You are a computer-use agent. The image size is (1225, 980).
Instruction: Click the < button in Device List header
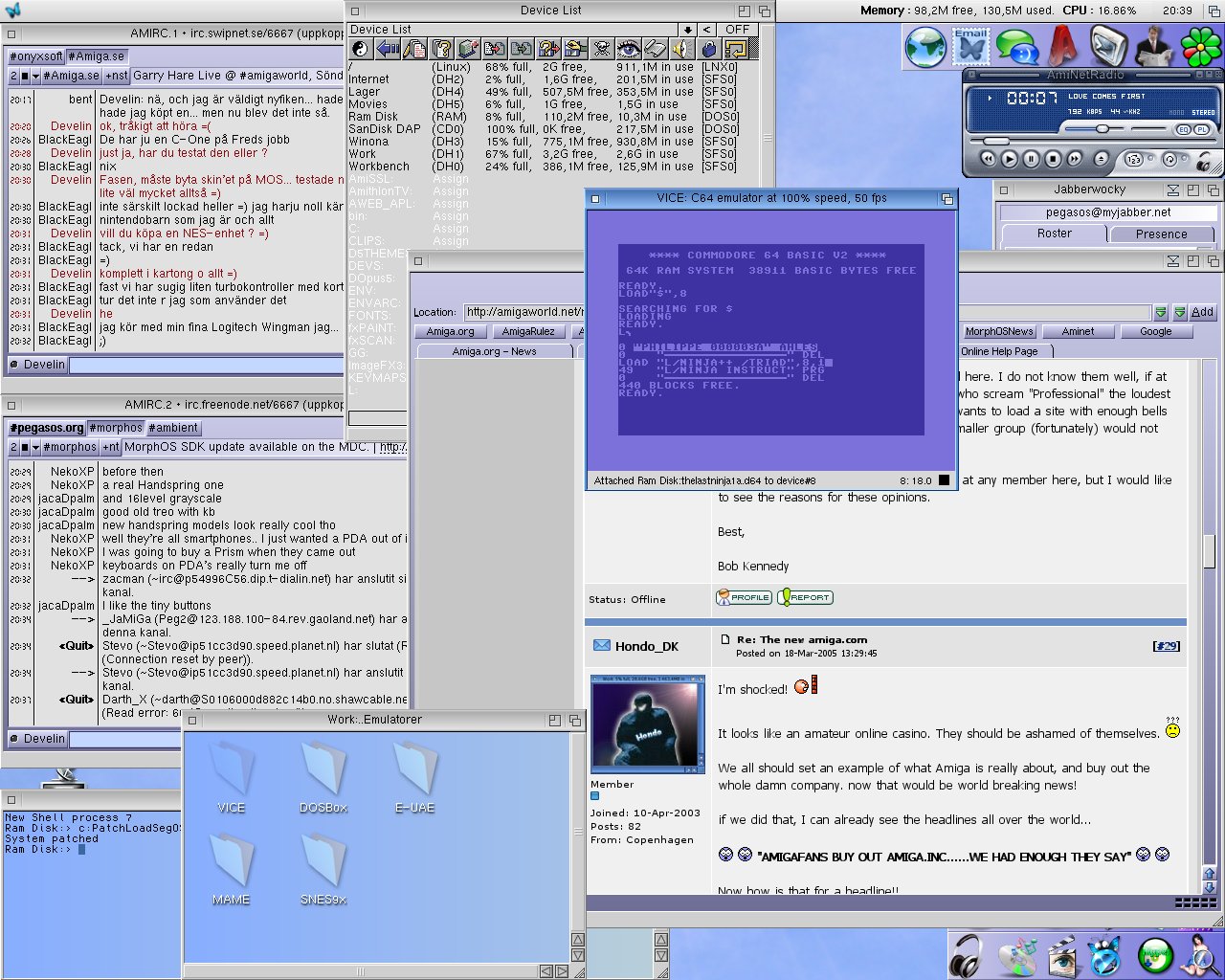706,30
